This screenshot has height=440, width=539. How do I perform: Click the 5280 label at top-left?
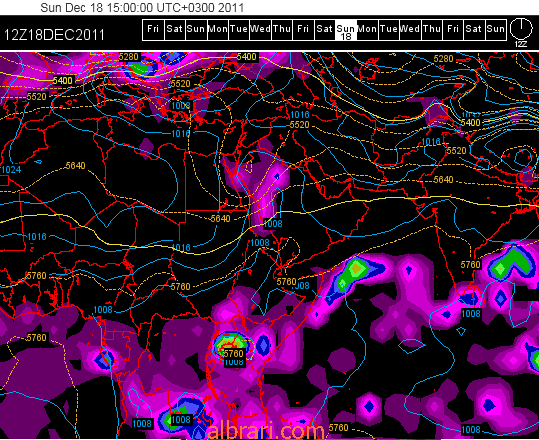129,57
